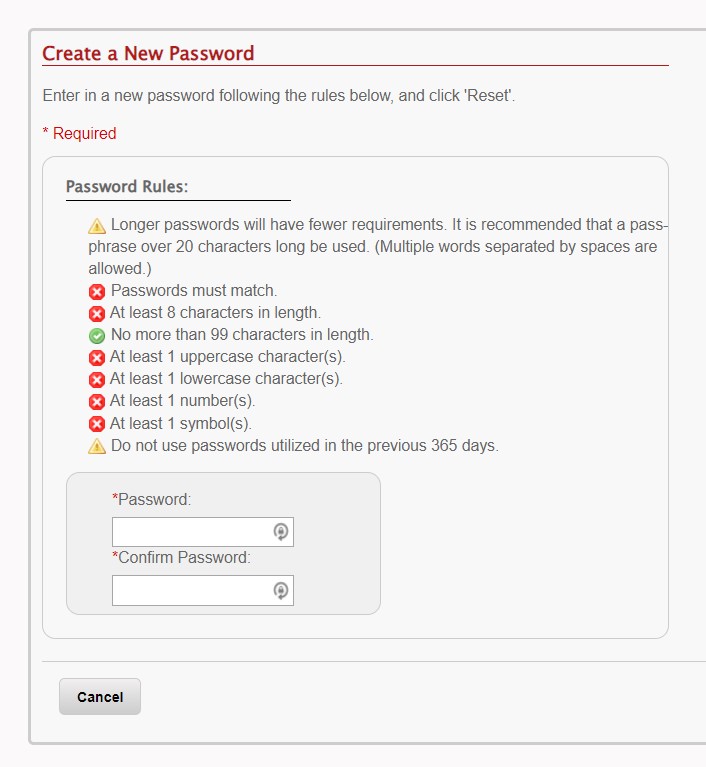
Task: Click the '*Password:' field label
Action: pos(151,499)
